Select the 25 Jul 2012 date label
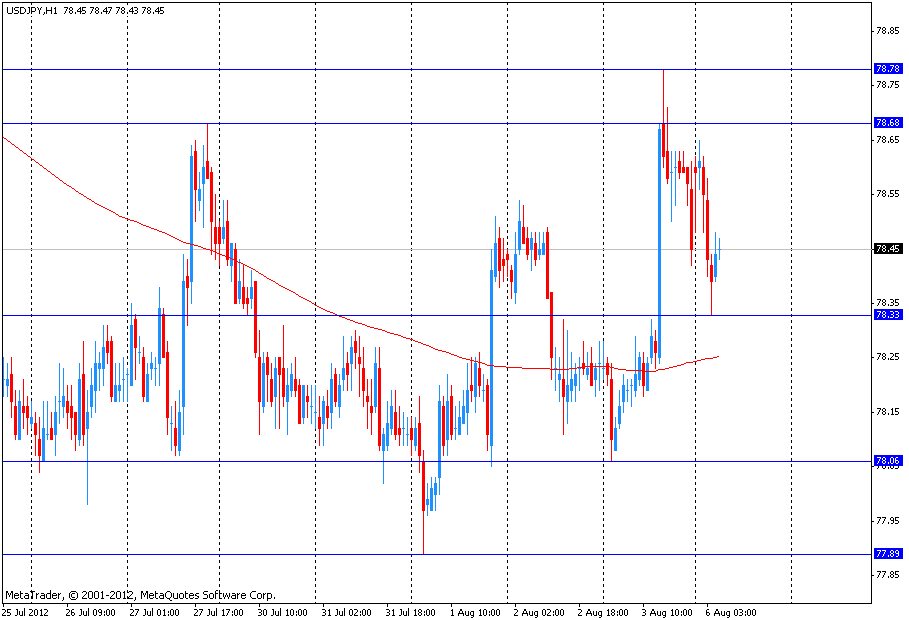909x620 pixels. [24, 612]
